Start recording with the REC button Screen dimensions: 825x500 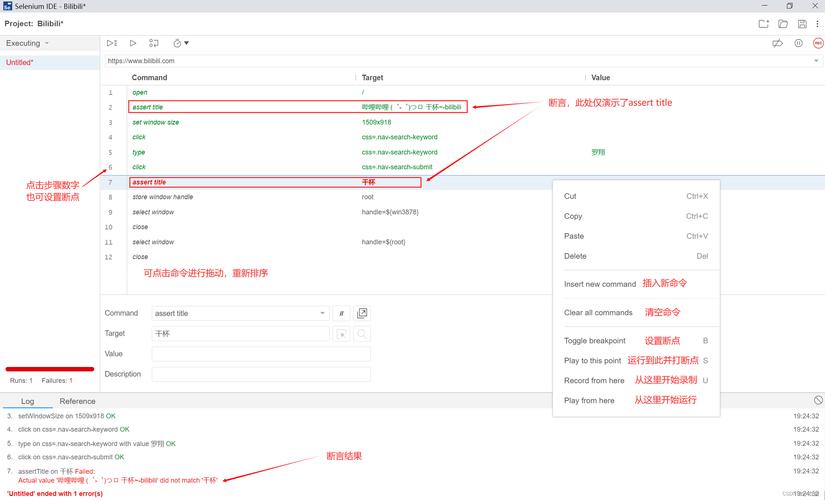[x=818, y=43]
